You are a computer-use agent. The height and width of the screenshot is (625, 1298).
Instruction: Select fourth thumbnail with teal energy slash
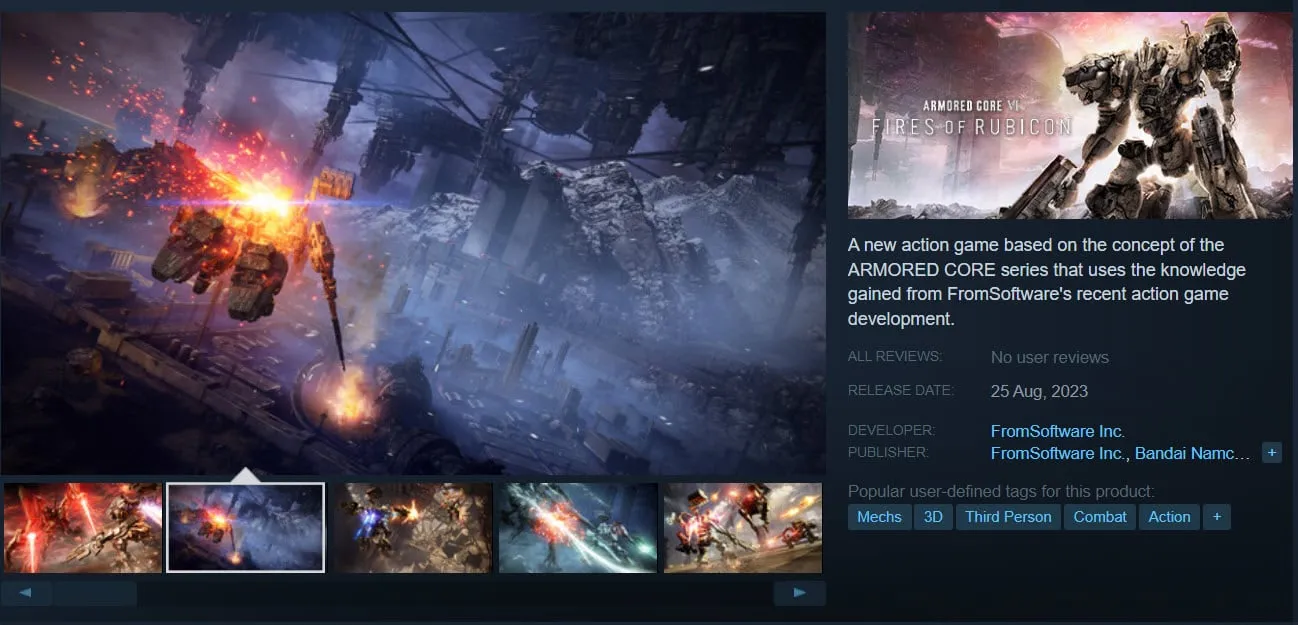tap(578, 527)
